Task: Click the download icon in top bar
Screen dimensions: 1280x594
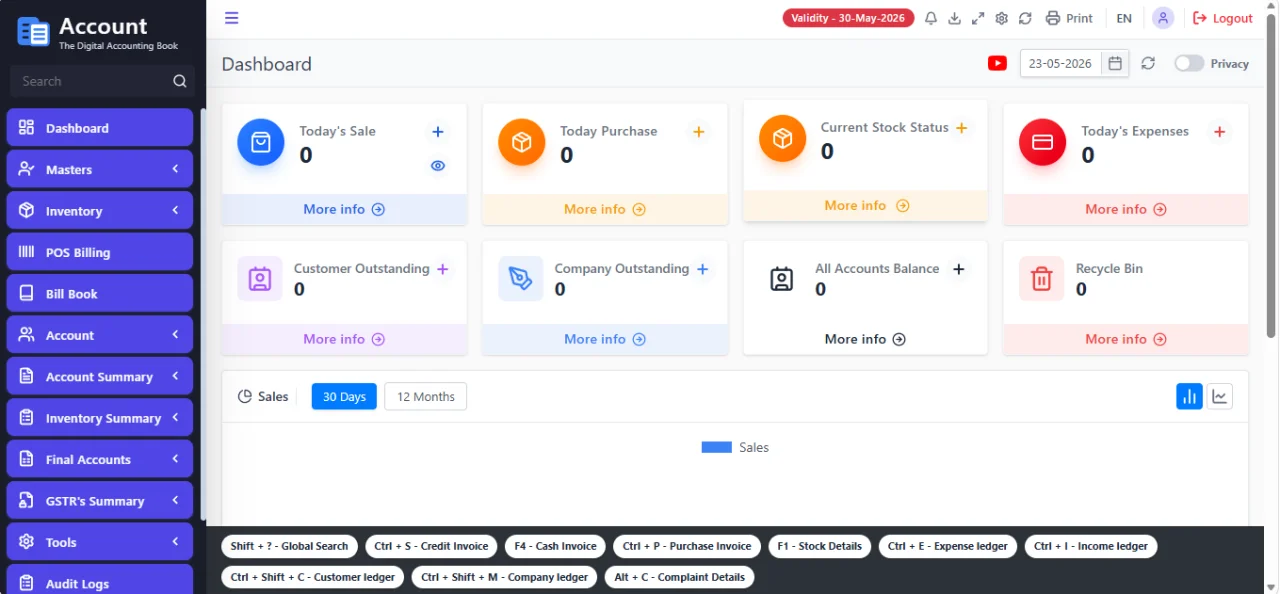Action: click(954, 18)
